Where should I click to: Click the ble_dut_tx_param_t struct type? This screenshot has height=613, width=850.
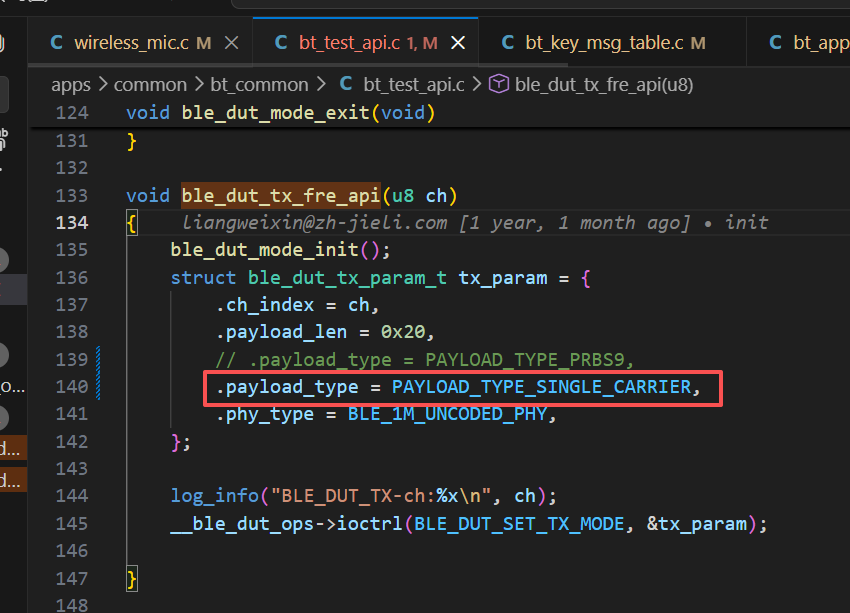coord(347,278)
